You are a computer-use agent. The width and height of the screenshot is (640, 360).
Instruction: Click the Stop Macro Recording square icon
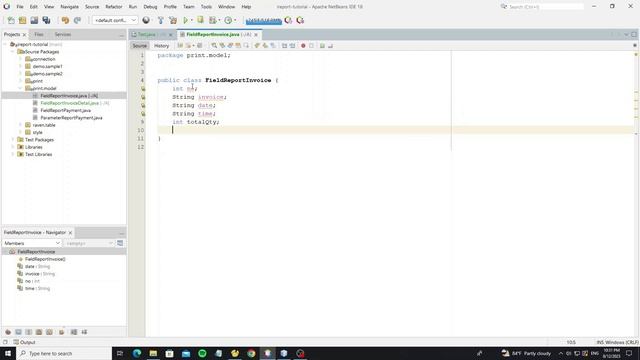[x=311, y=46]
